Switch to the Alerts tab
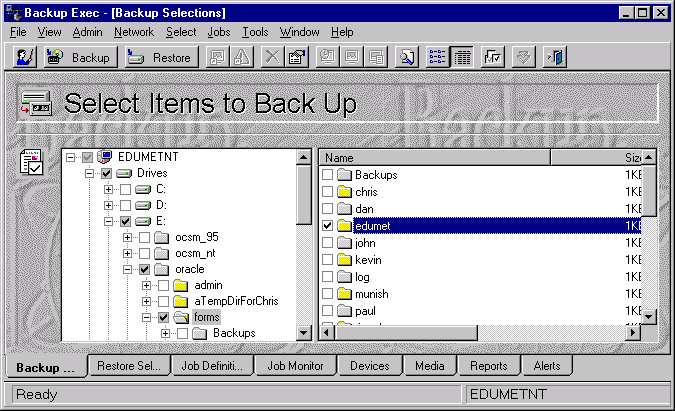This screenshot has width=675, height=411. (547, 366)
